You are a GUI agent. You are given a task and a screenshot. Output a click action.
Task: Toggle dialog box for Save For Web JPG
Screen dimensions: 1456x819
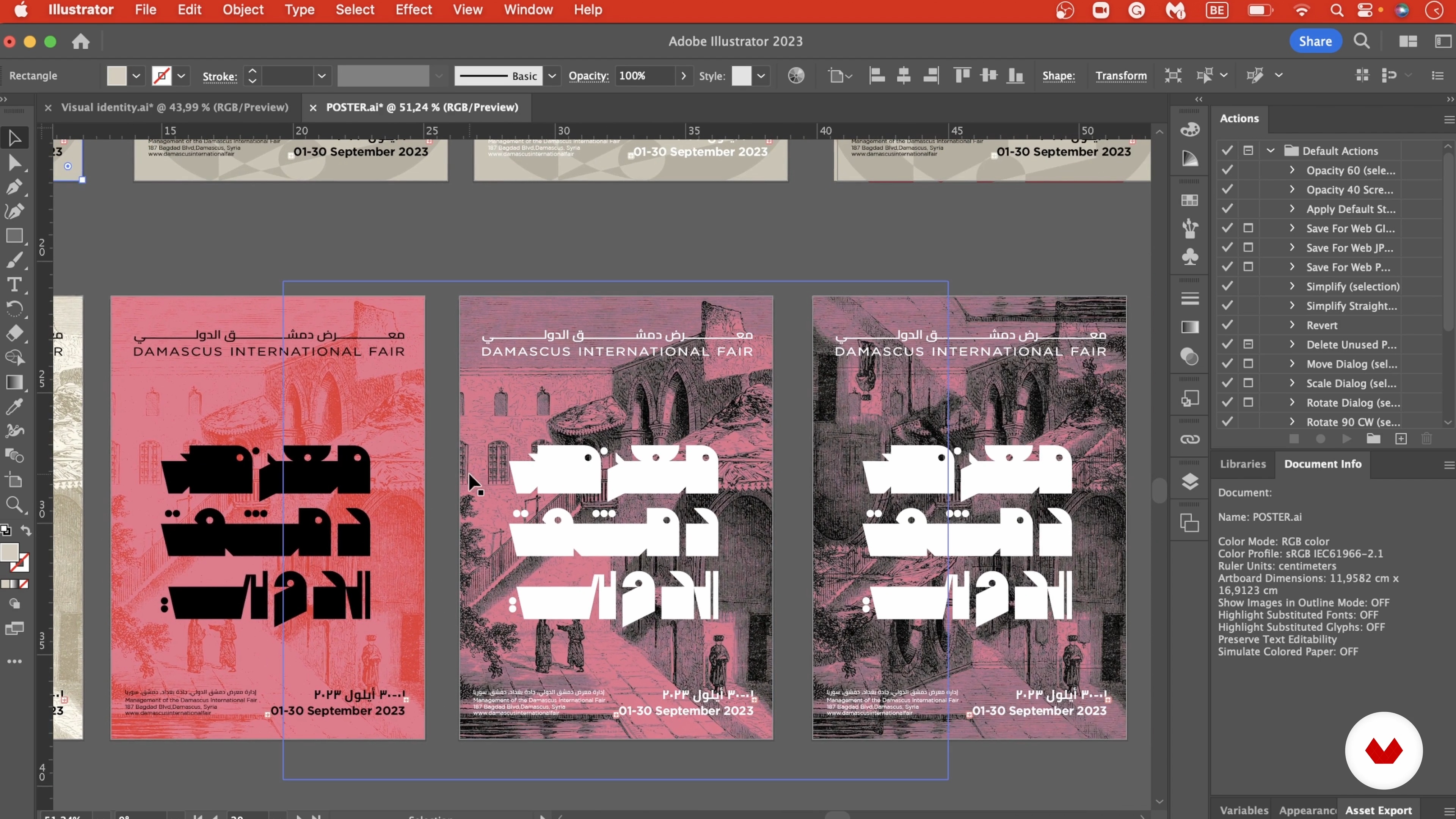point(1248,248)
